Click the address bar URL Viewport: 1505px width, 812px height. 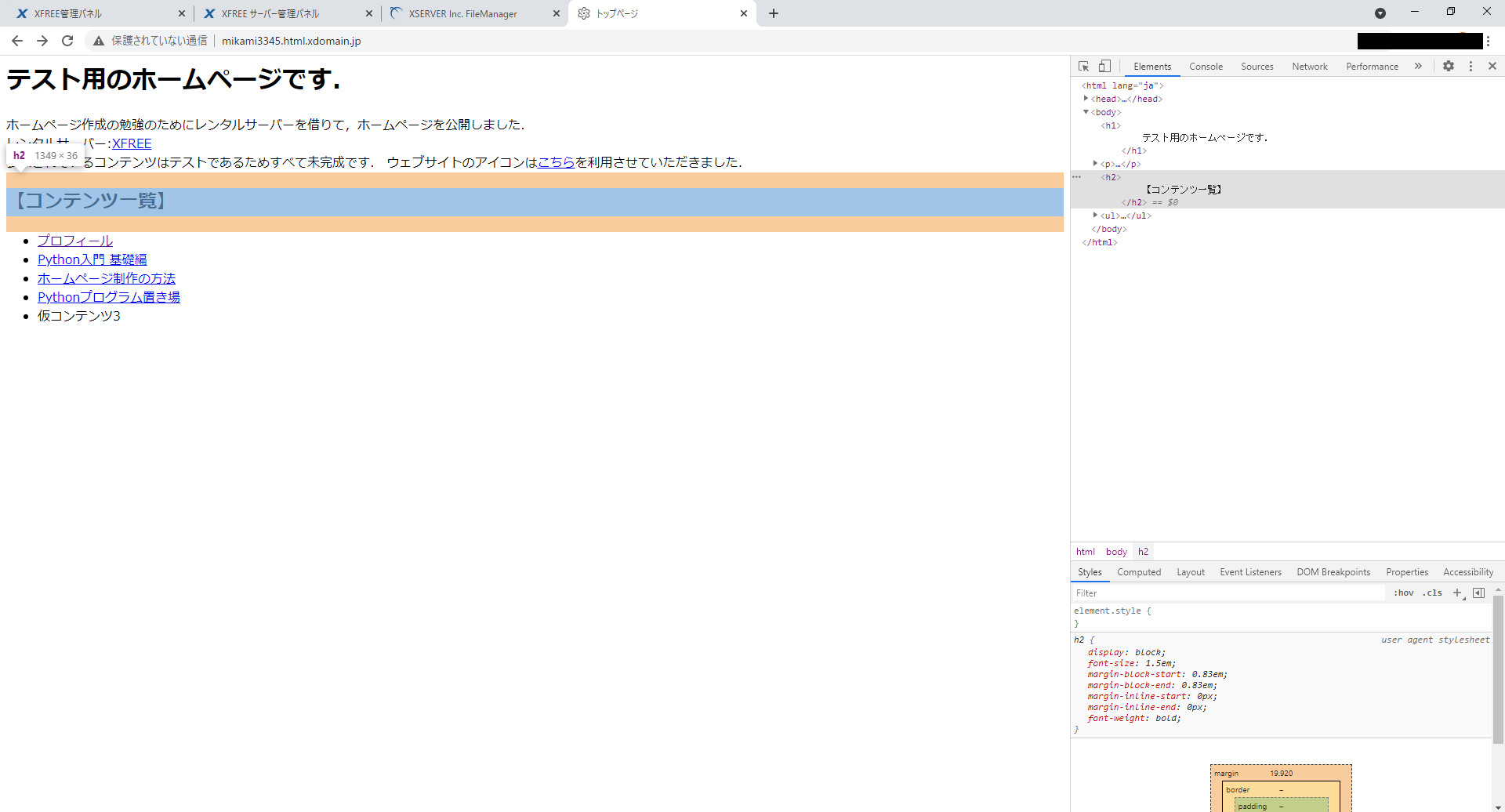(291, 41)
